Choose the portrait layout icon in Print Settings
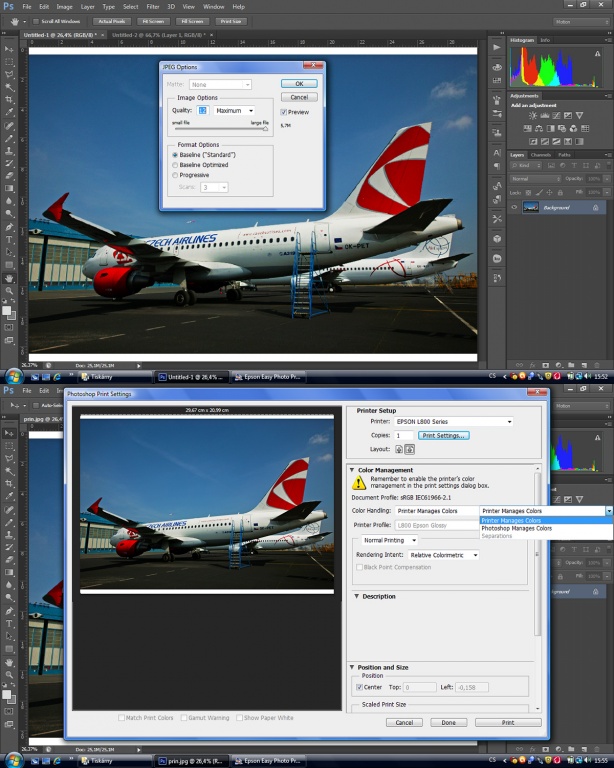Screen dimensions: 614x768 399,449
